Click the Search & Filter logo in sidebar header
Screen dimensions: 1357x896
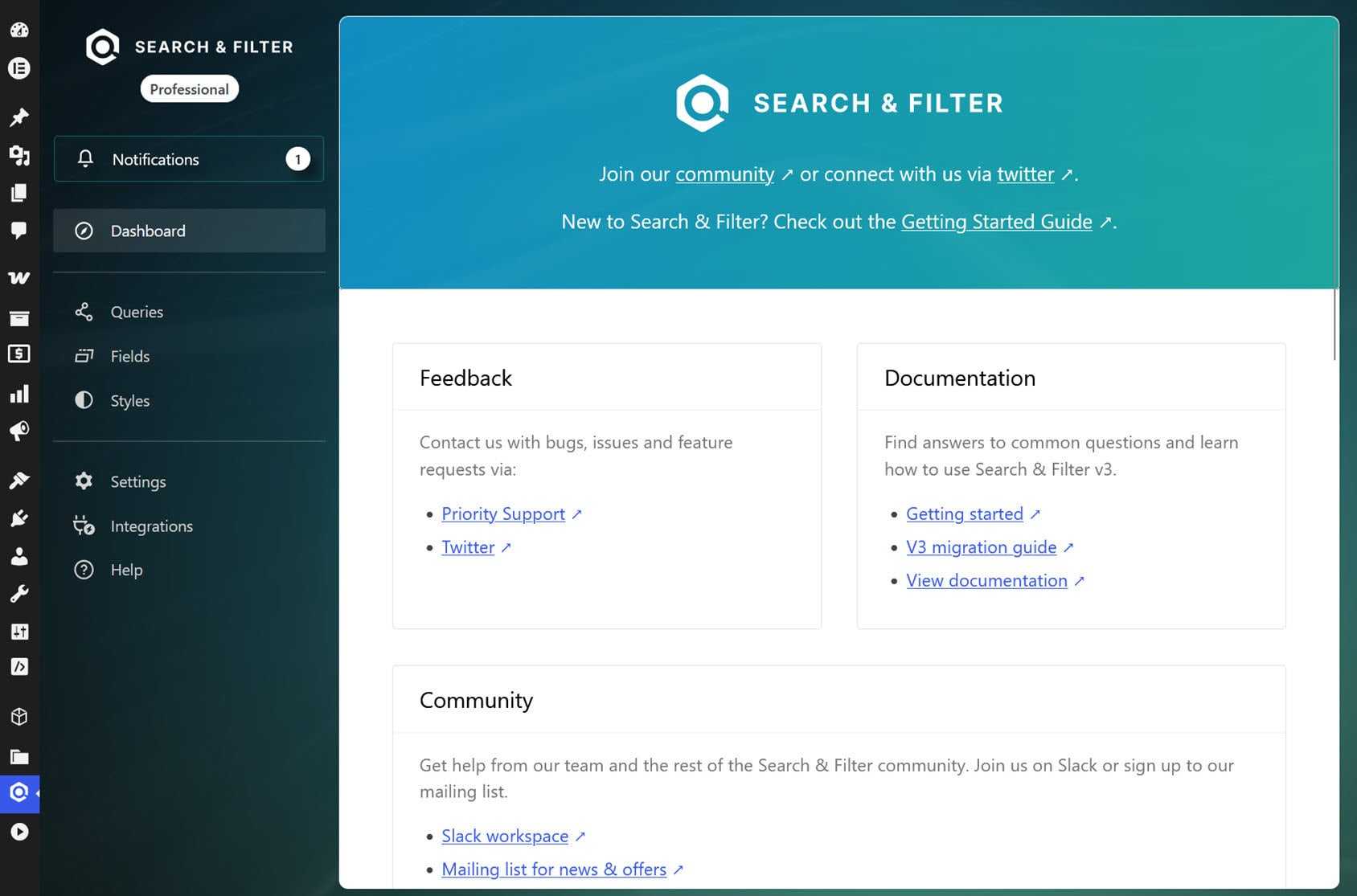pyautogui.click(x=189, y=47)
